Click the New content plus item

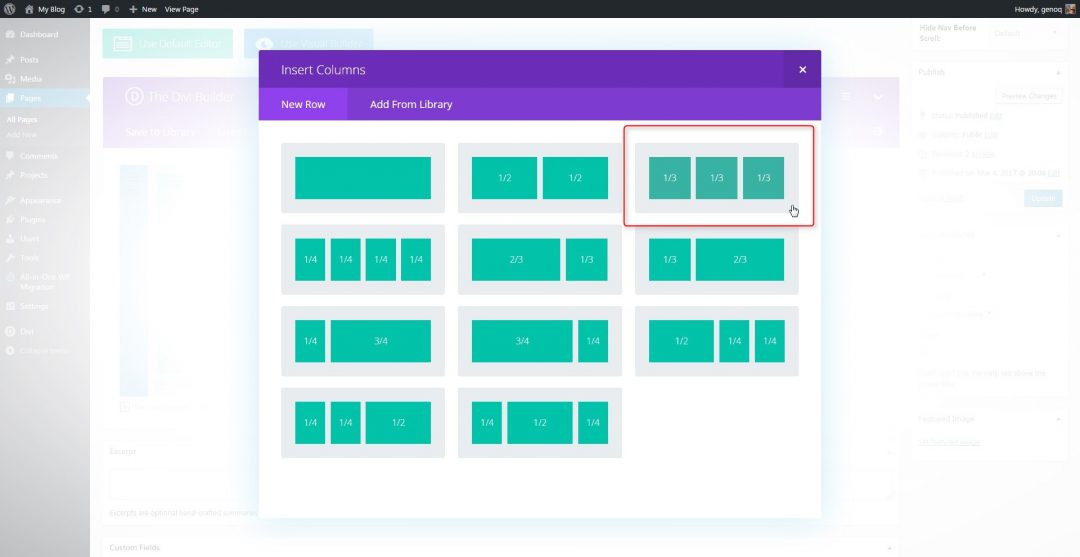tap(143, 8)
